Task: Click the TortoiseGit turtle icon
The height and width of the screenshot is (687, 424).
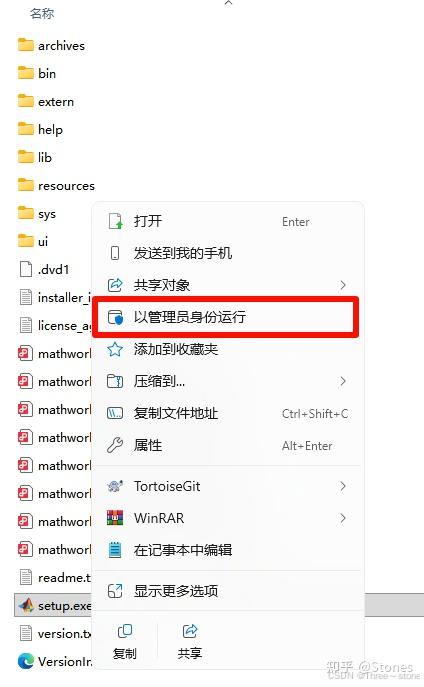Action: [115, 486]
